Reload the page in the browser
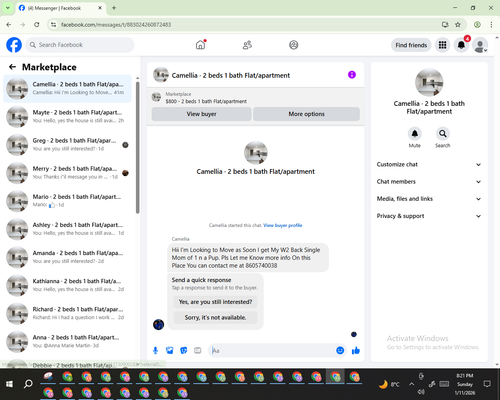The width and height of the screenshot is (500, 400). click(x=37, y=24)
